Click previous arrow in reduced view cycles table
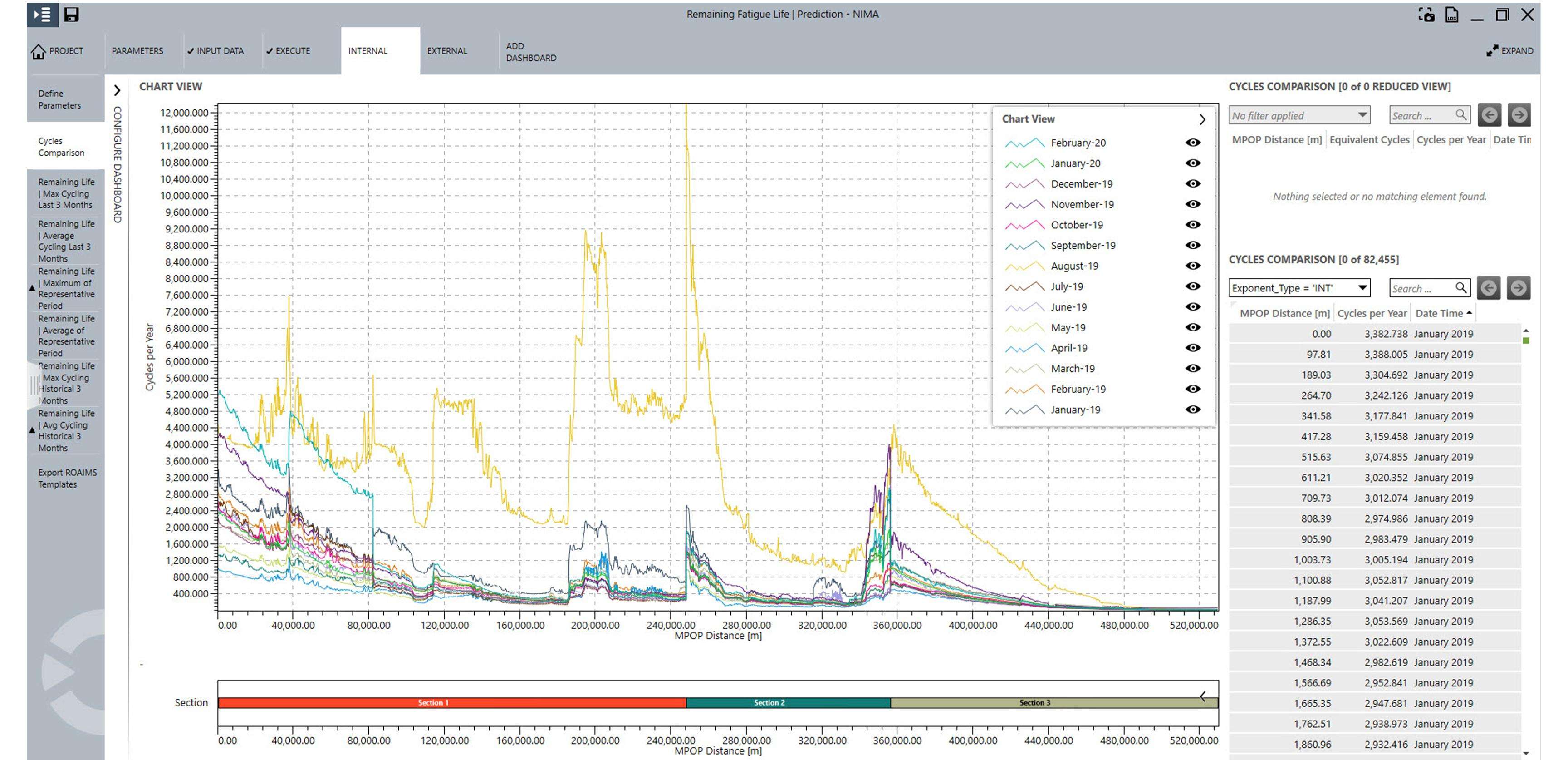1568x760 pixels. point(1490,115)
